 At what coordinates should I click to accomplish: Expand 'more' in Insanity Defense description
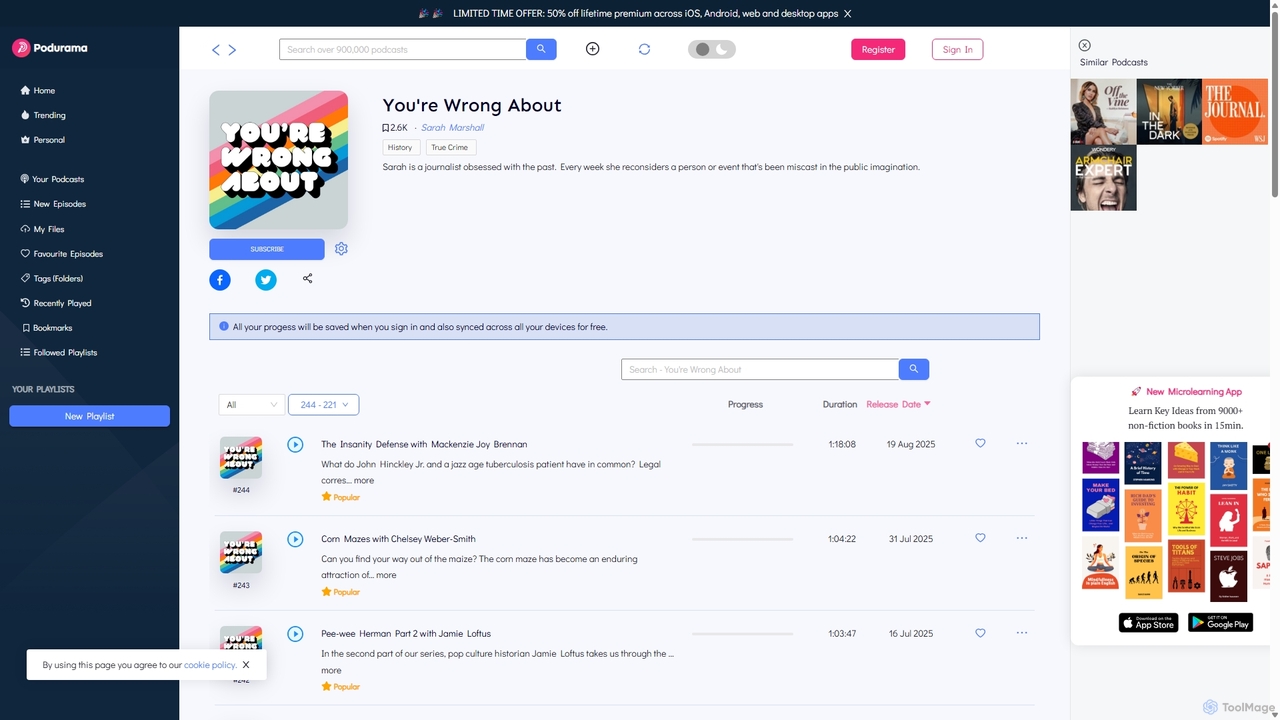[364, 481]
